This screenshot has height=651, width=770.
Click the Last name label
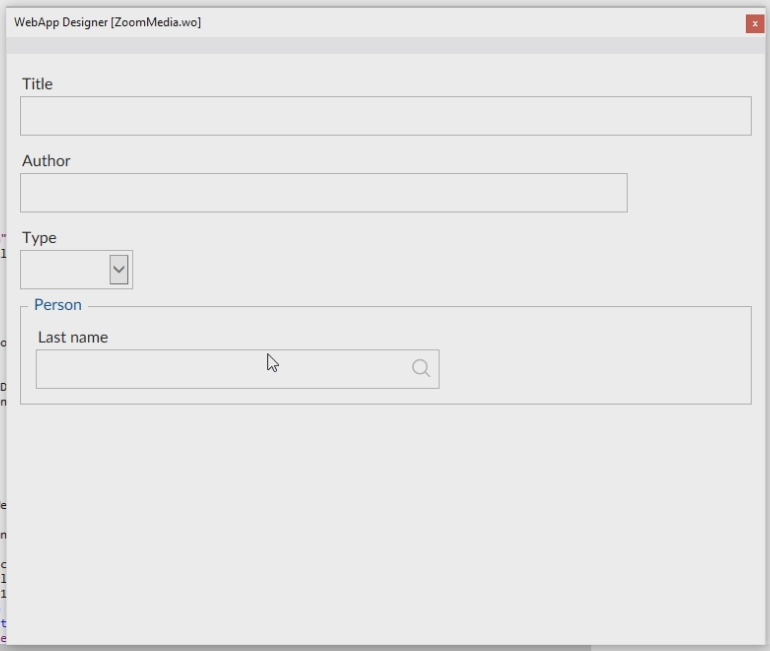73,337
